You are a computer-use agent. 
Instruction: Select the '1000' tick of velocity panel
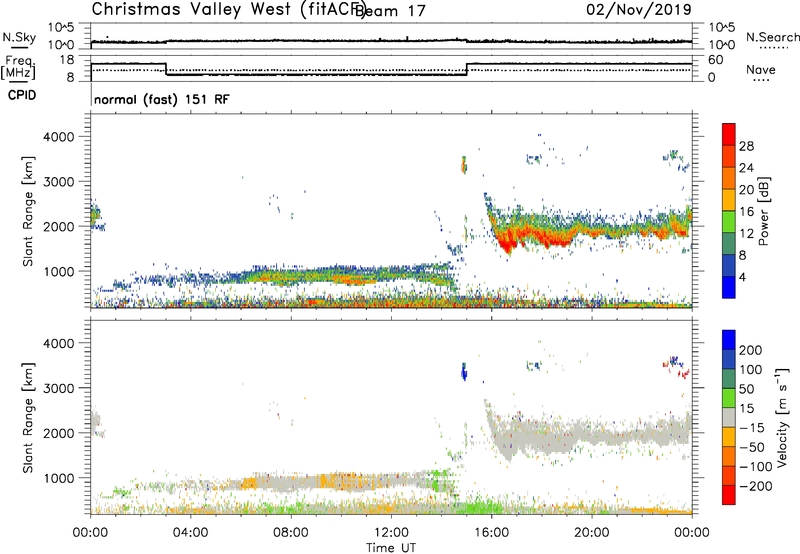pyautogui.click(x=59, y=478)
